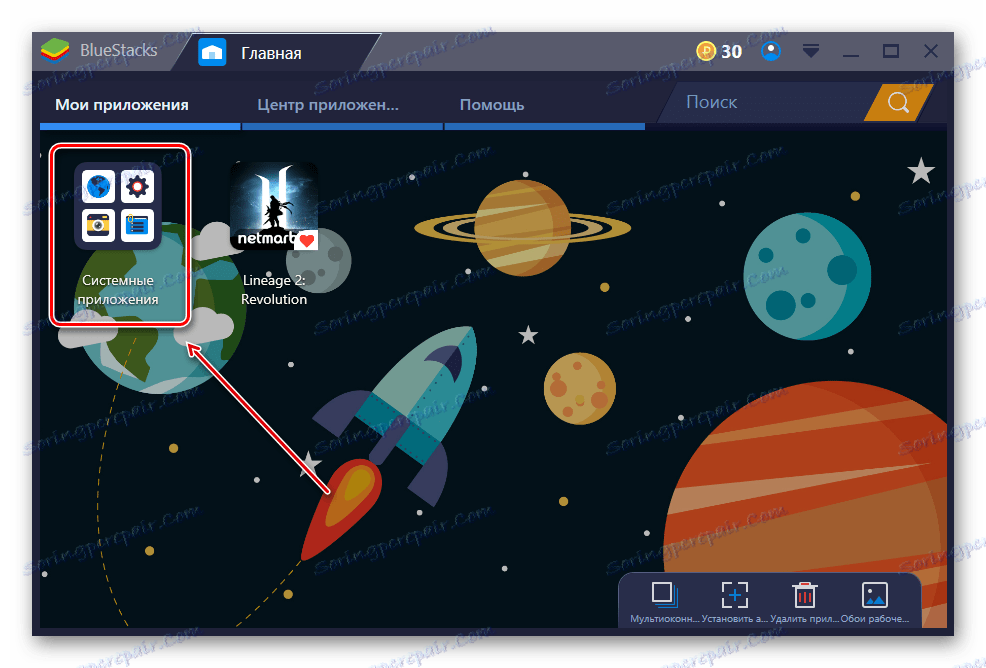The width and height of the screenshot is (986, 668).
Task: Open Мультиоконность multi-instance icon
Action: (664, 594)
